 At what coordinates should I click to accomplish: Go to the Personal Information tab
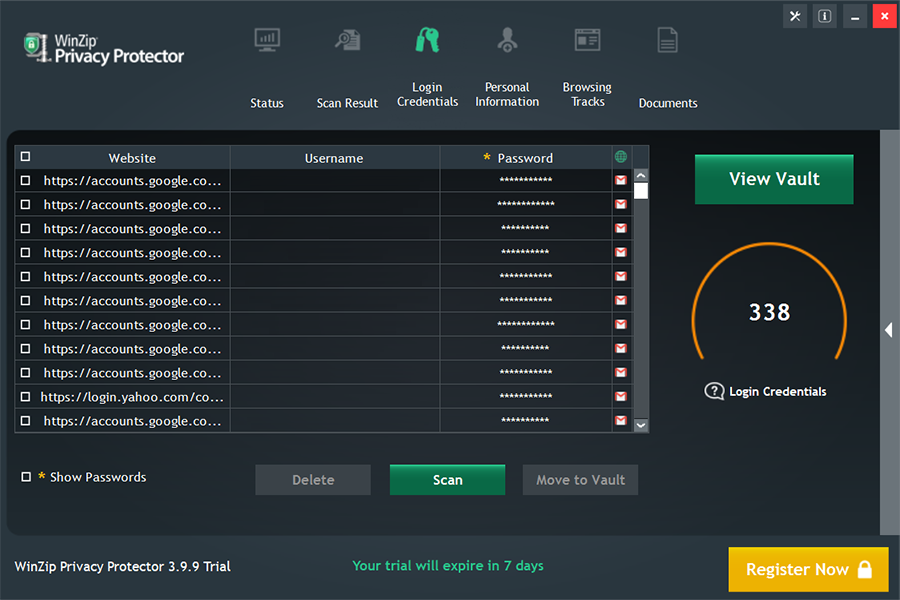(x=507, y=95)
